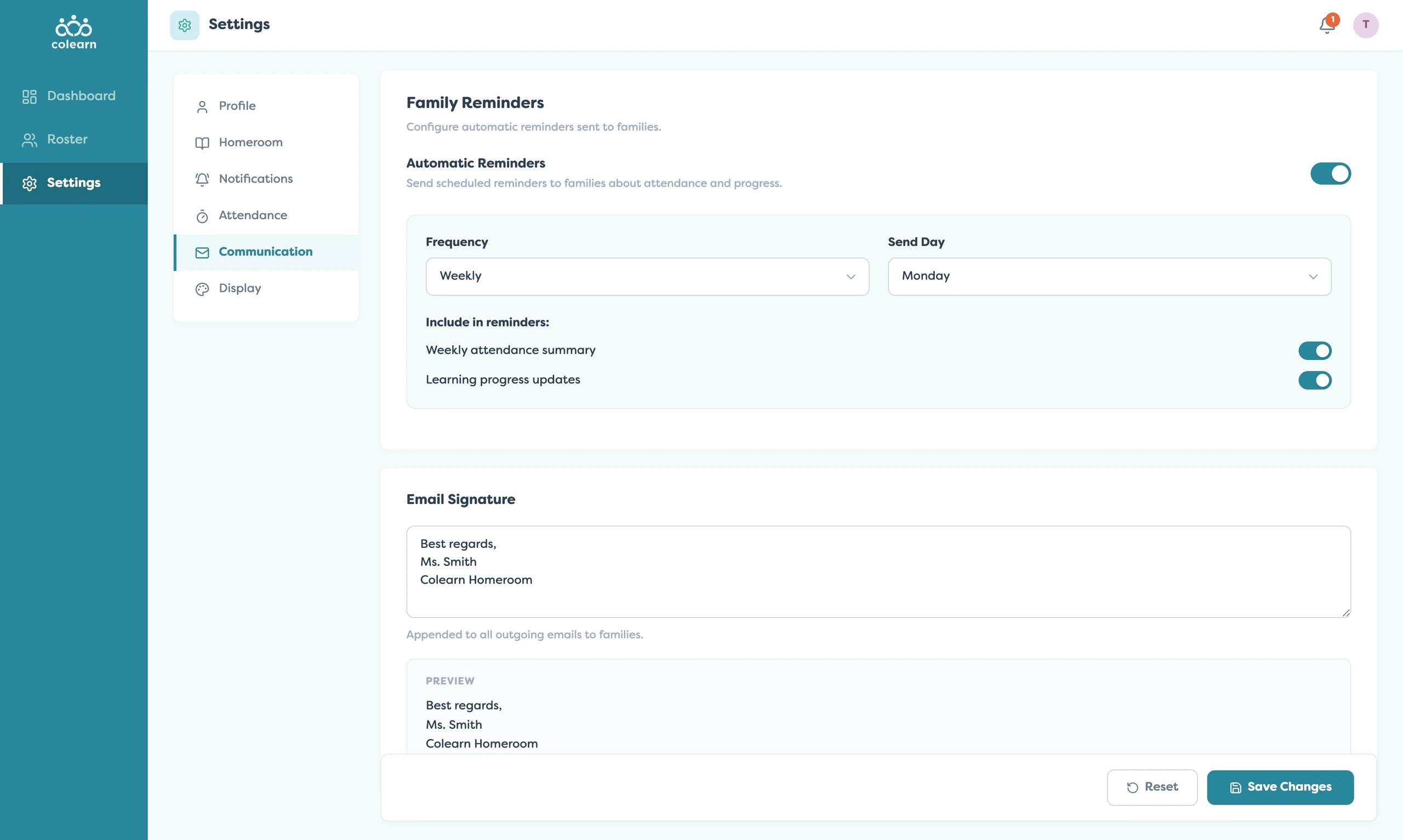Click the Reset button

pyautogui.click(x=1151, y=787)
